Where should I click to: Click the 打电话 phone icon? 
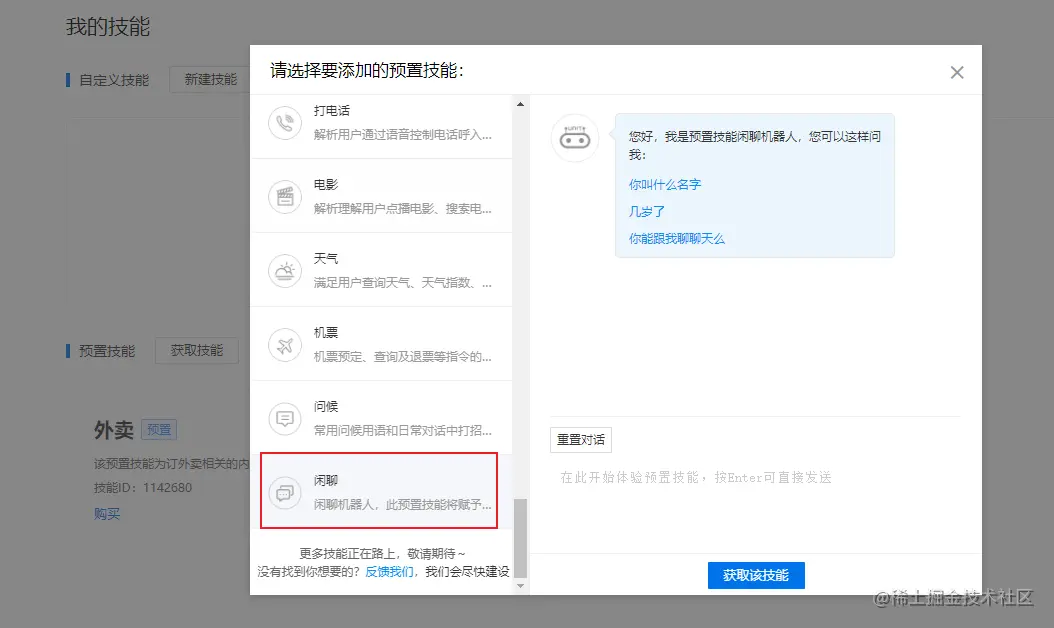285,123
